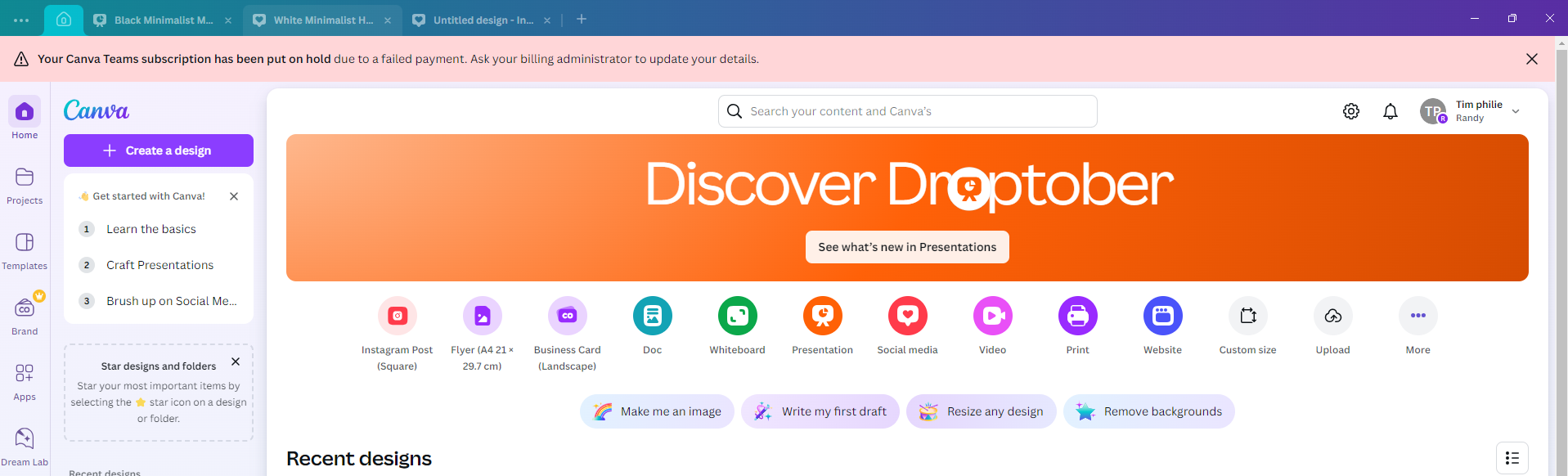
Task: Open Dream Lab in the sidebar
Action: (25, 447)
